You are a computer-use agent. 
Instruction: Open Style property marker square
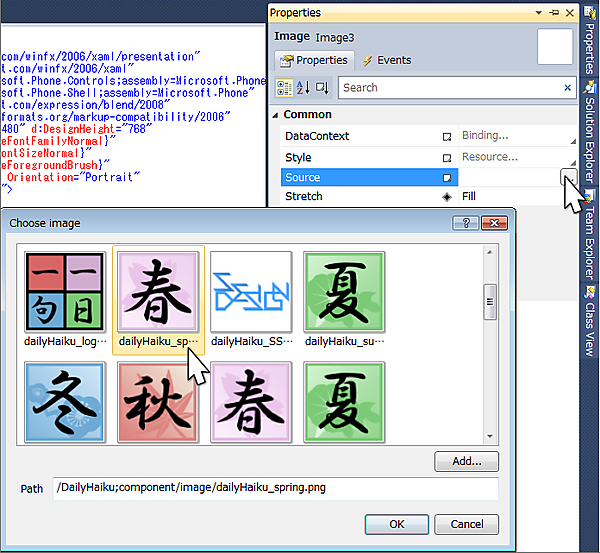447,158
